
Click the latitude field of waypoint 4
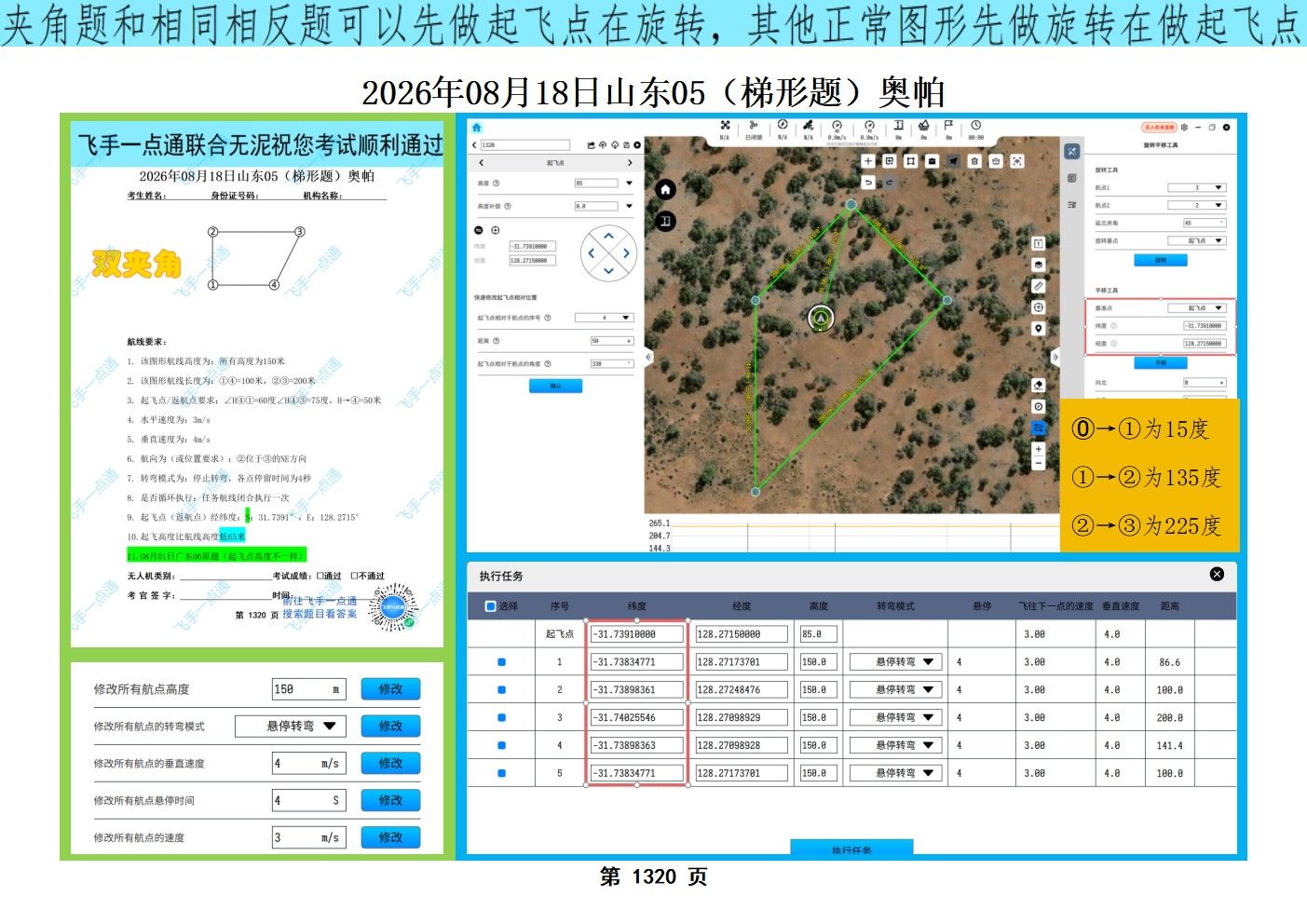tap(636, 746)
